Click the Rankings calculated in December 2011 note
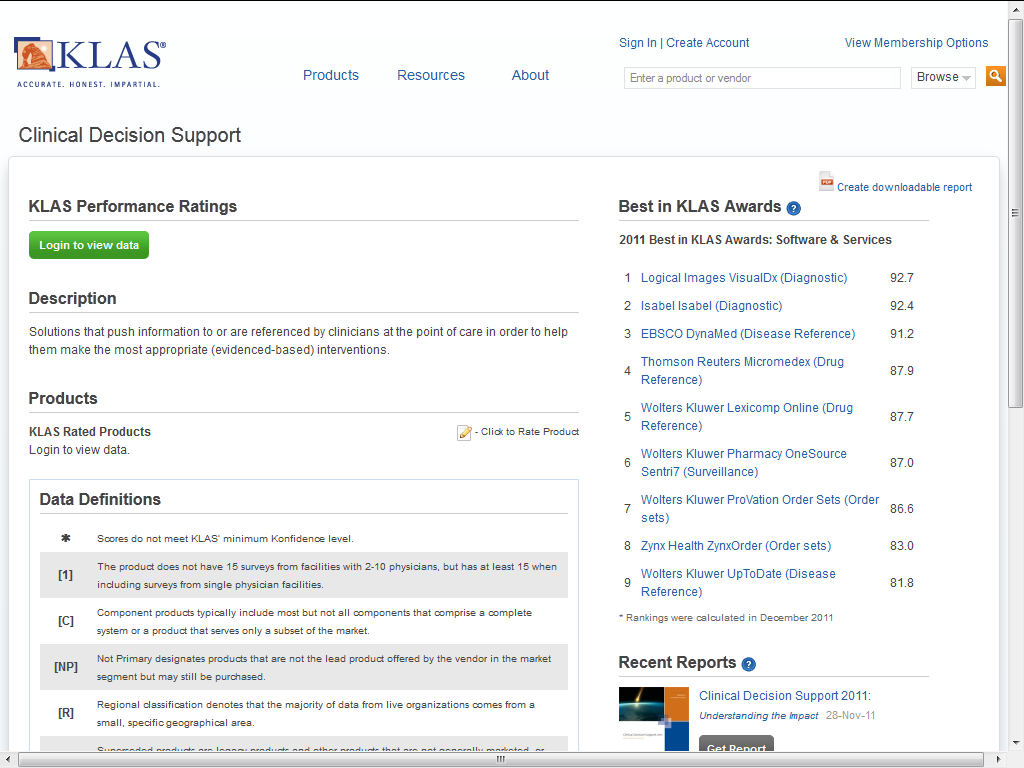Viewport: 1024px width, 768px height. (726, 618)
